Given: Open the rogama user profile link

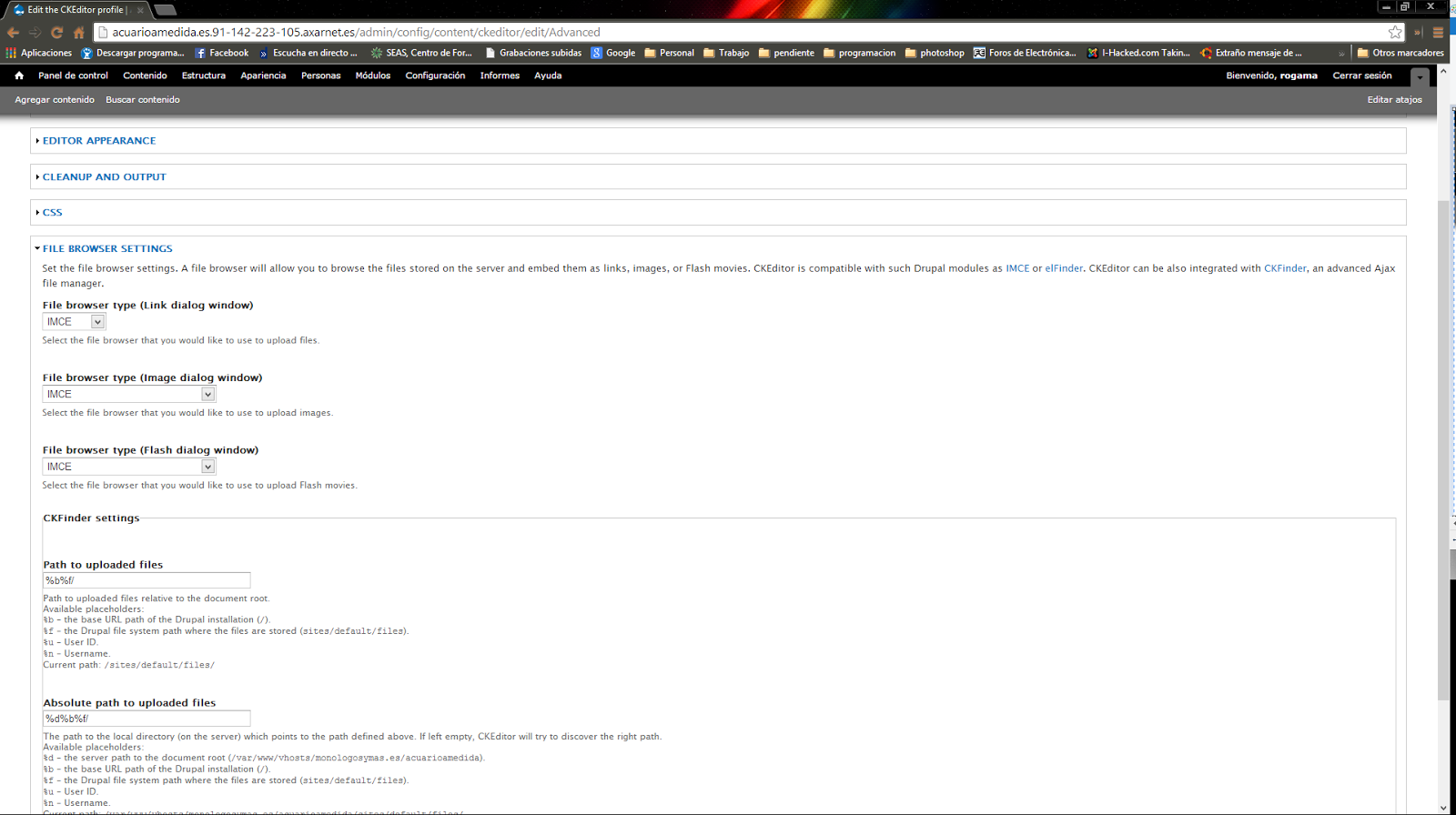Looking at the screenshot, I should pos(1299,75).
